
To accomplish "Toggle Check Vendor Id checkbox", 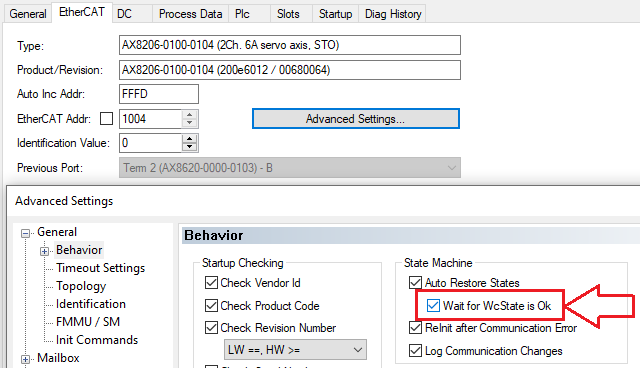I will pyautogui.click(x=211, y=283).
